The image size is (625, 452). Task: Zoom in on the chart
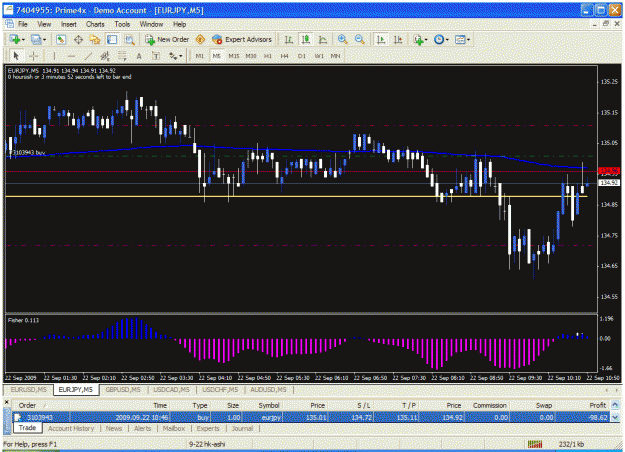342,39
